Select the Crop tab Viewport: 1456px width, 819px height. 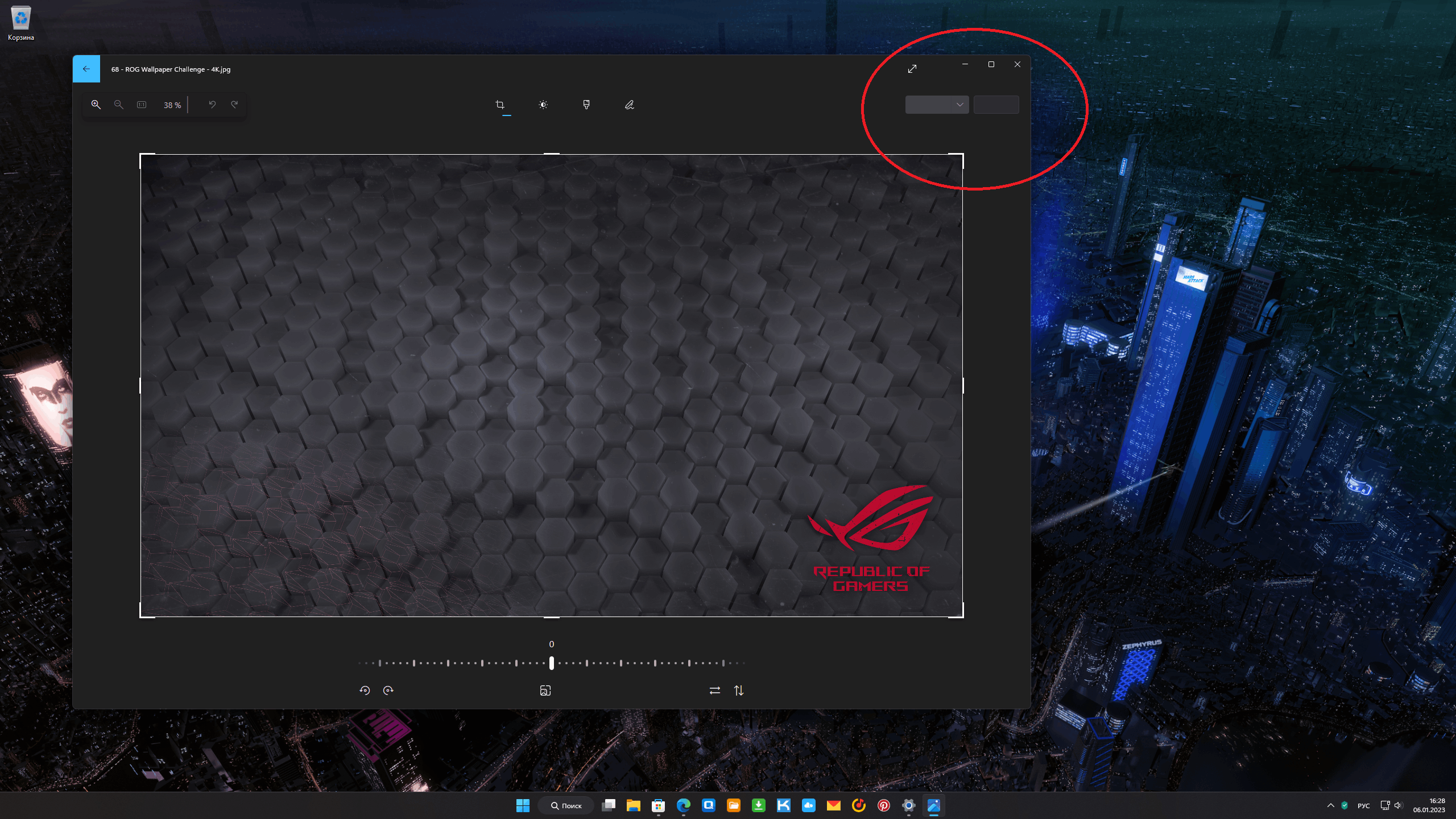coord(500,105)
